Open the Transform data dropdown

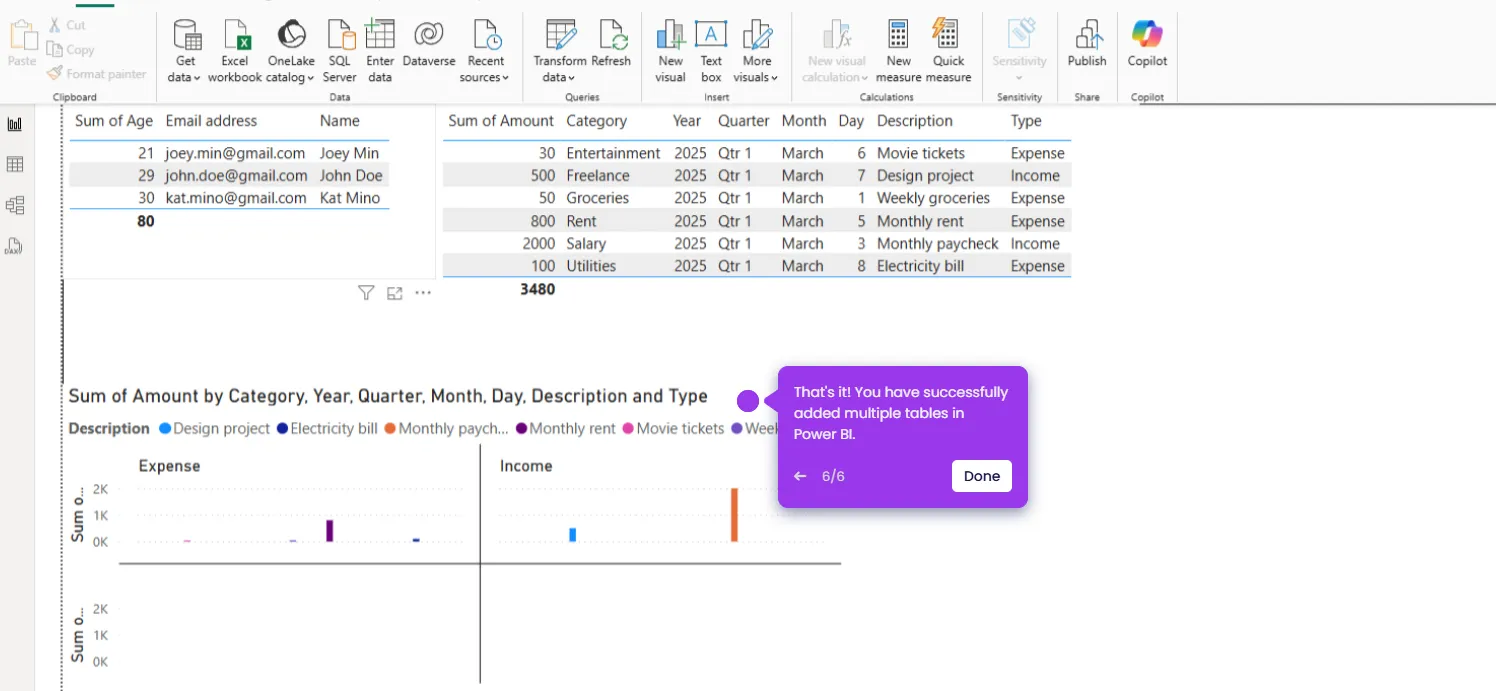point(560,51)
